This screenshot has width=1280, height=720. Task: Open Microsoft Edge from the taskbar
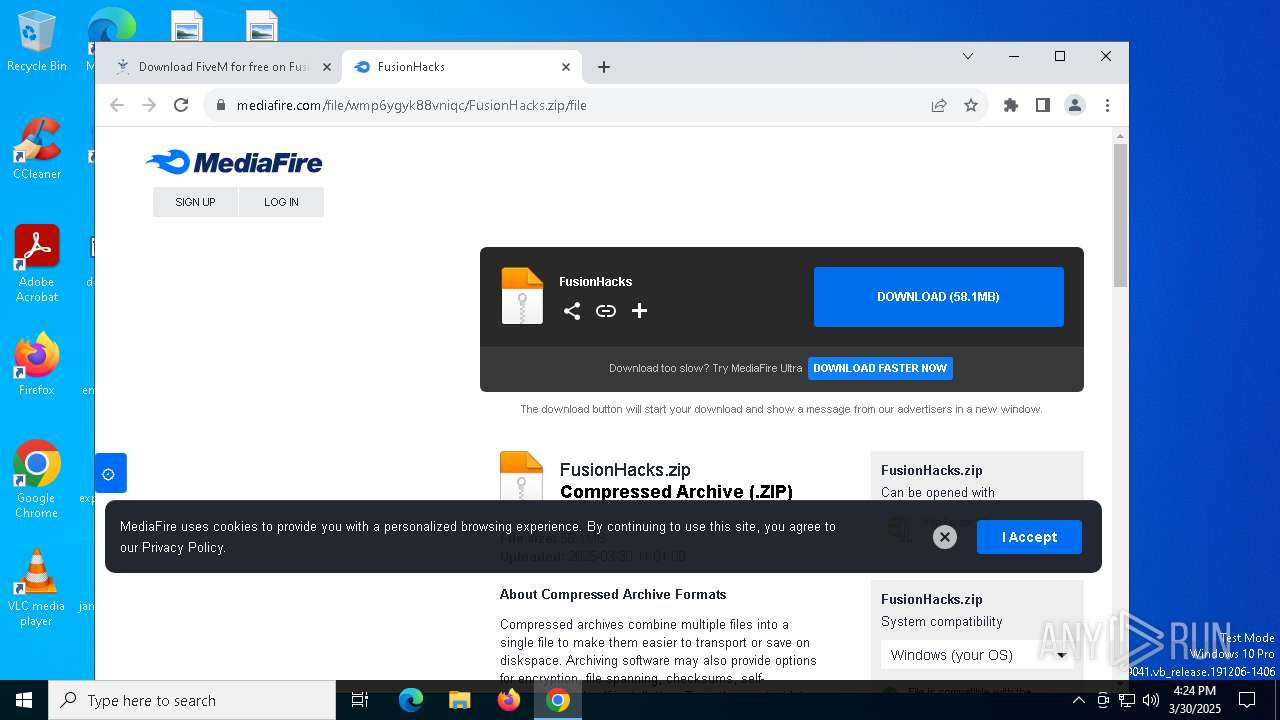pos(411,700)
